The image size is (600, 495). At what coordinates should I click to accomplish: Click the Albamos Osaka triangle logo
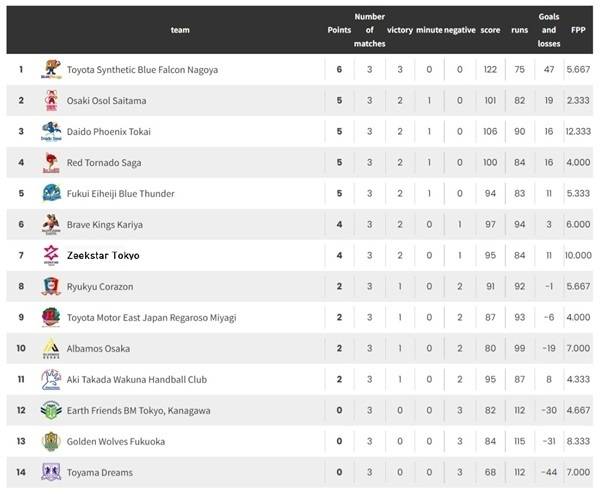[x=51, y=348]
